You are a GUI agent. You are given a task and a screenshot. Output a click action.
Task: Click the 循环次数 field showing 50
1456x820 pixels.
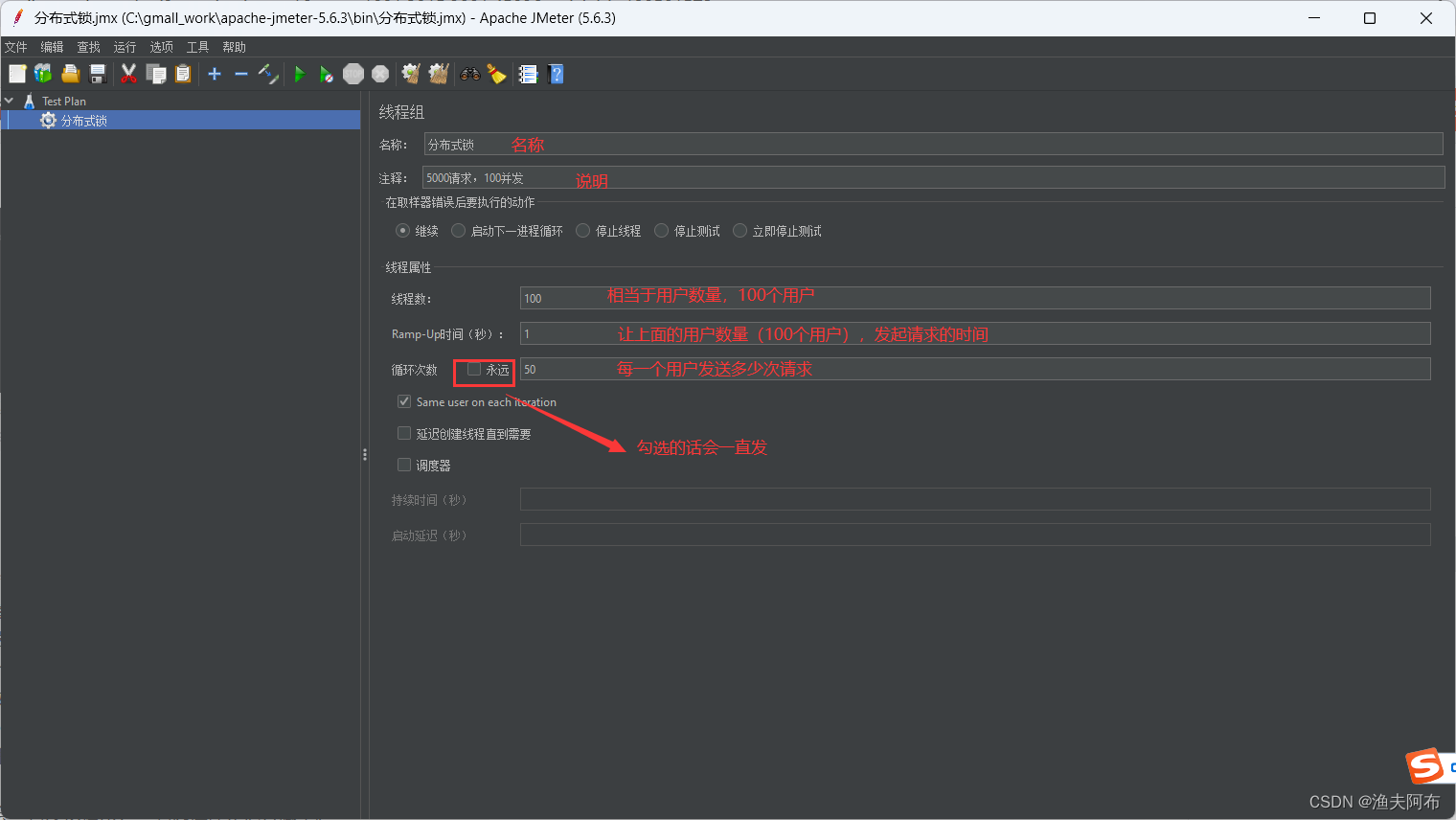975,369
